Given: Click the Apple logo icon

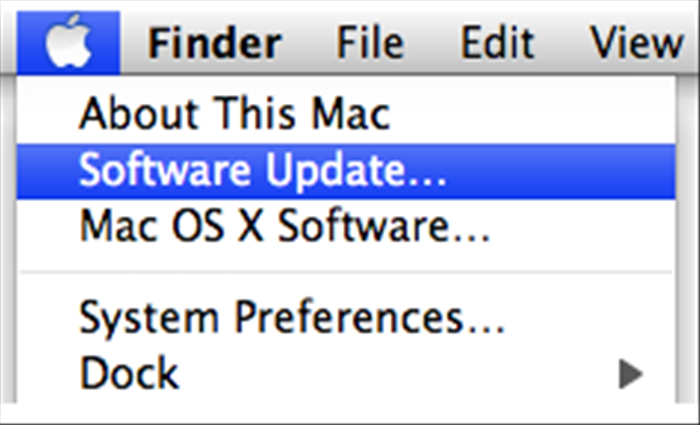Looking at the screenshot, I should [69, 41].
